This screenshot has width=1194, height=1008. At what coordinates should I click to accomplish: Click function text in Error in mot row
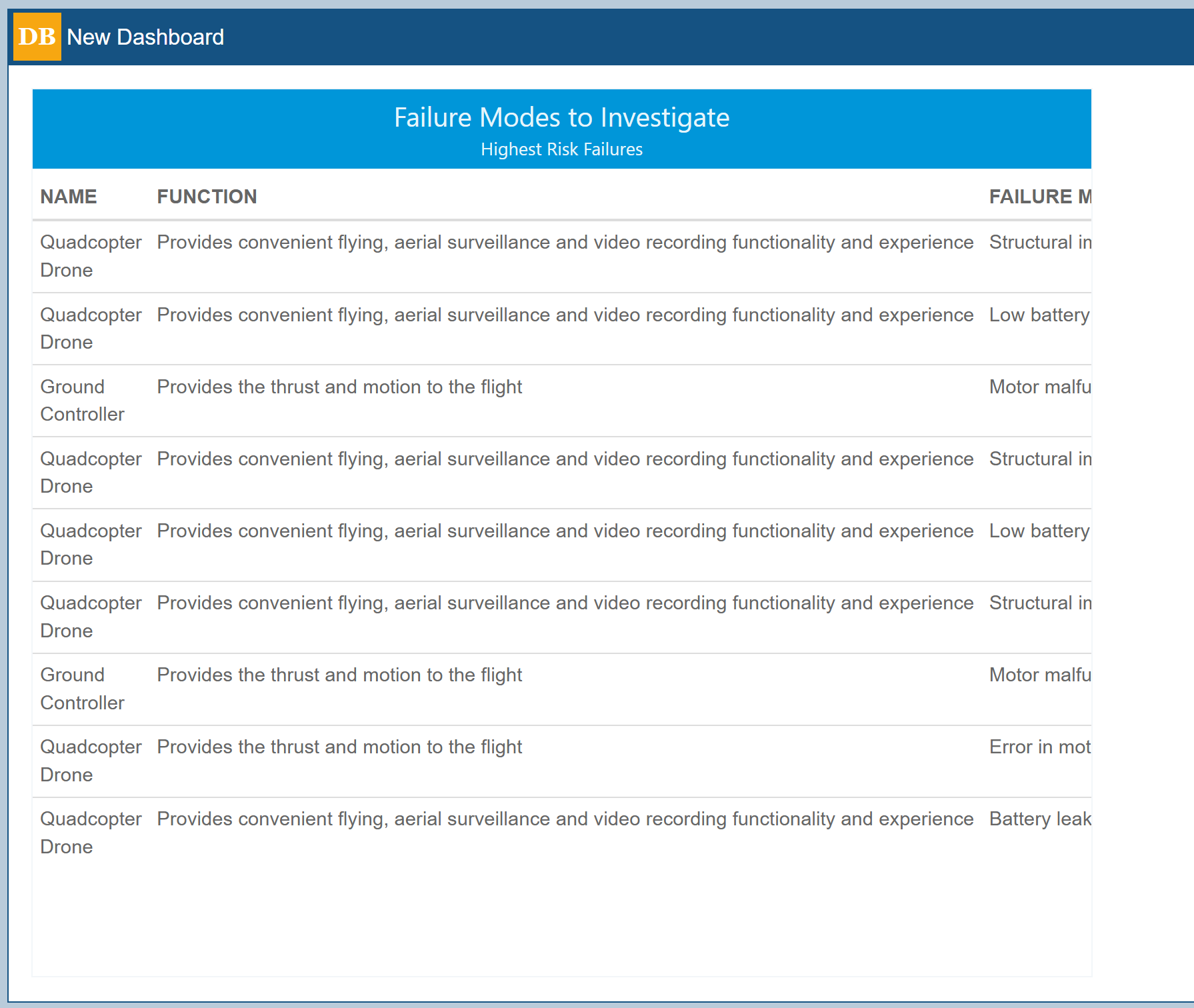pyautogui.click(x=339, y=747)
